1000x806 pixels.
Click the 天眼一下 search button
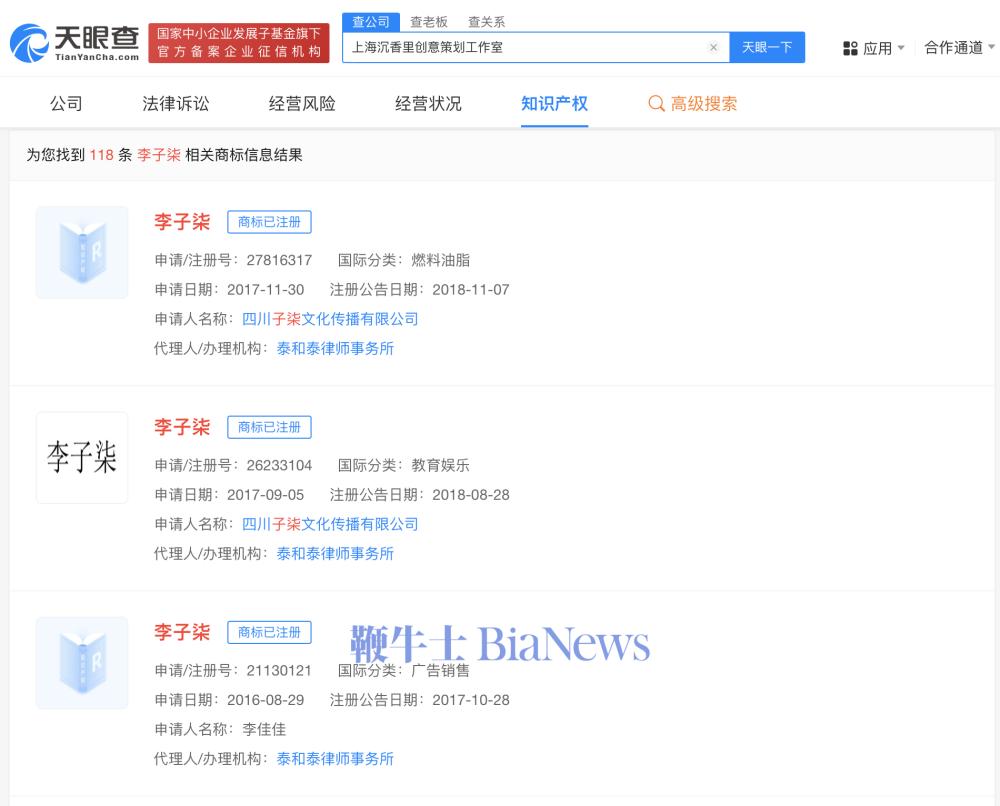click(767, 47)
